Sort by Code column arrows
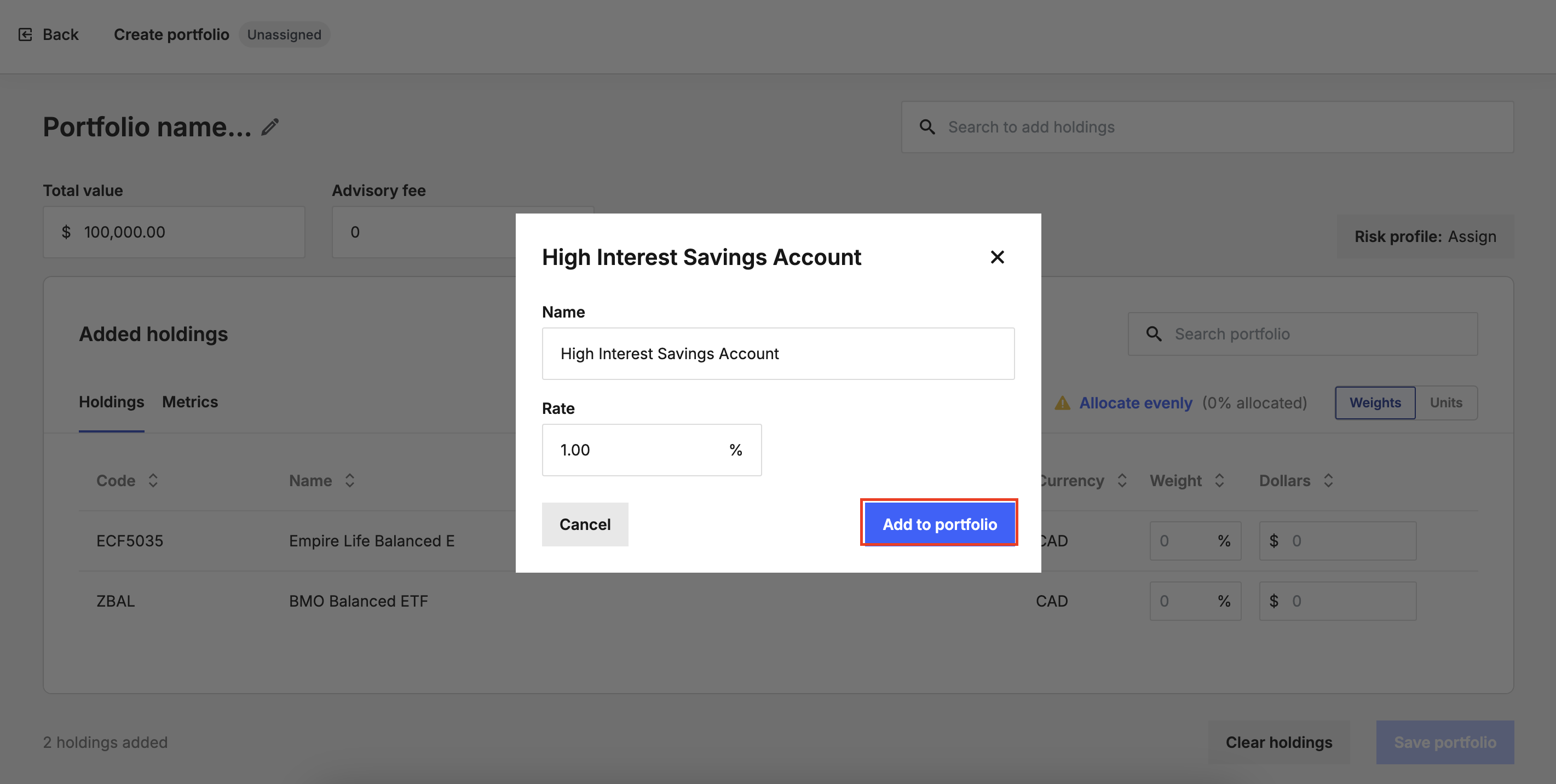1556x784 pixels. click(153, 481)
